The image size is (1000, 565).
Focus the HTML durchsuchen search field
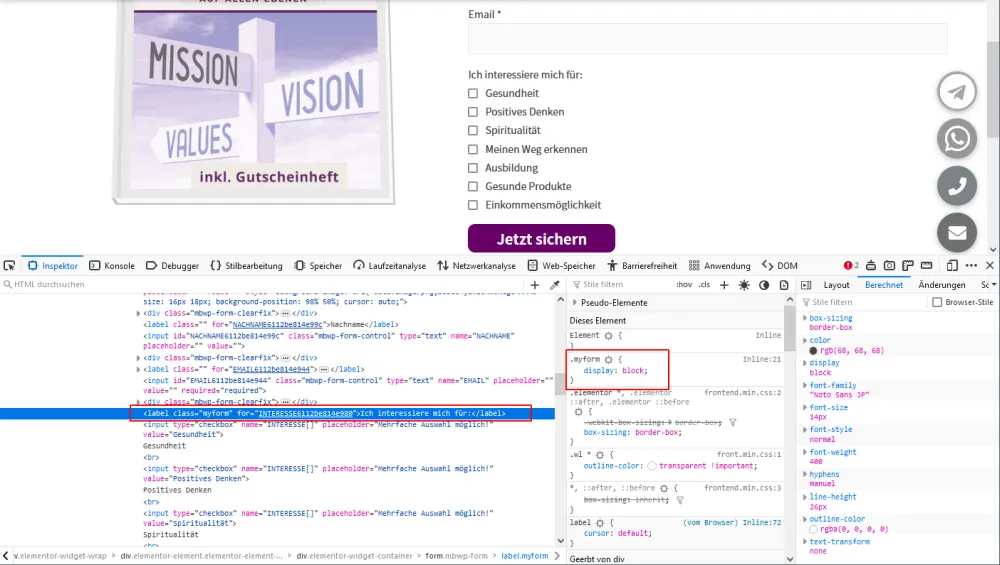pos(265,284)
